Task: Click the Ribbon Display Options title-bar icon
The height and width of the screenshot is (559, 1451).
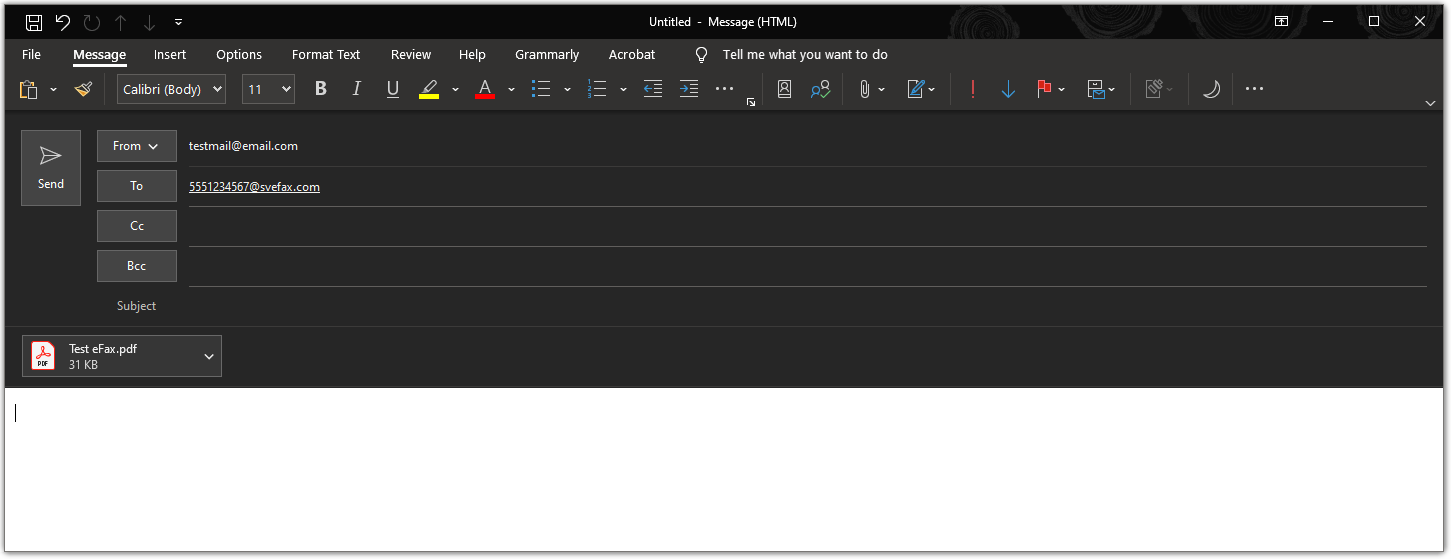Action: pos(1281,21)
